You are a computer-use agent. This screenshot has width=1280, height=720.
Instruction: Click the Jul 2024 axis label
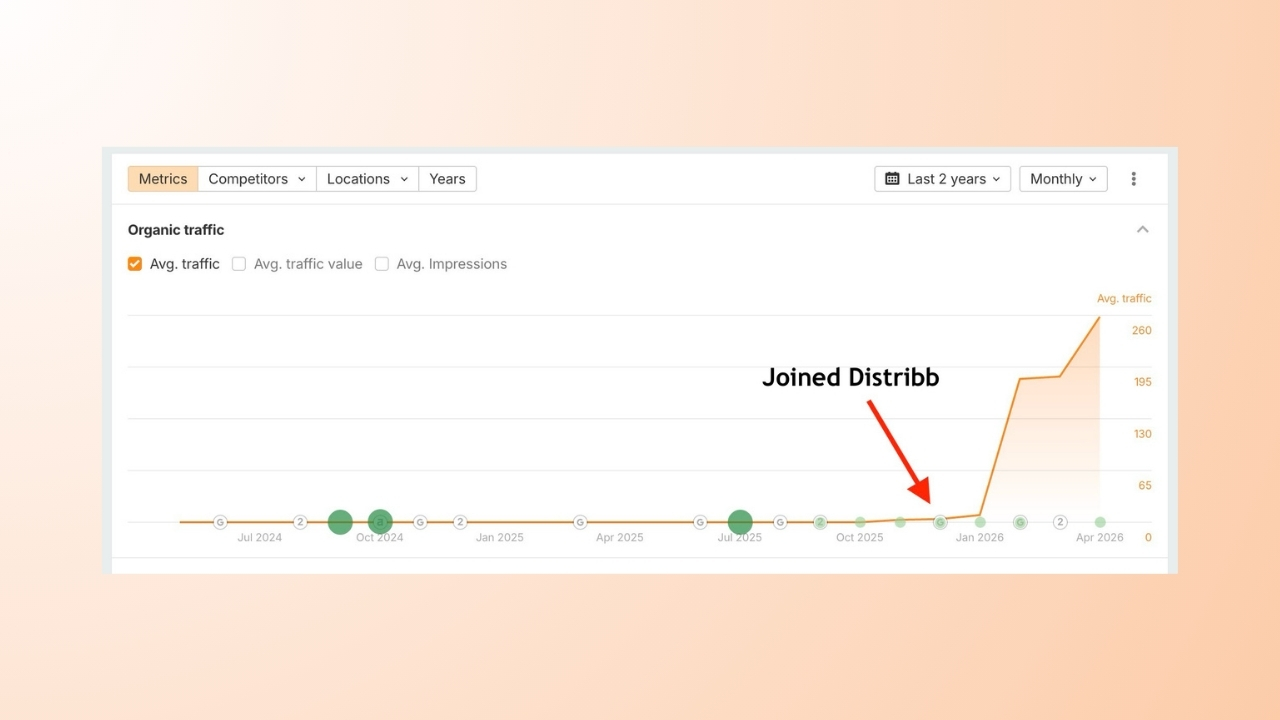click(260, 538)
